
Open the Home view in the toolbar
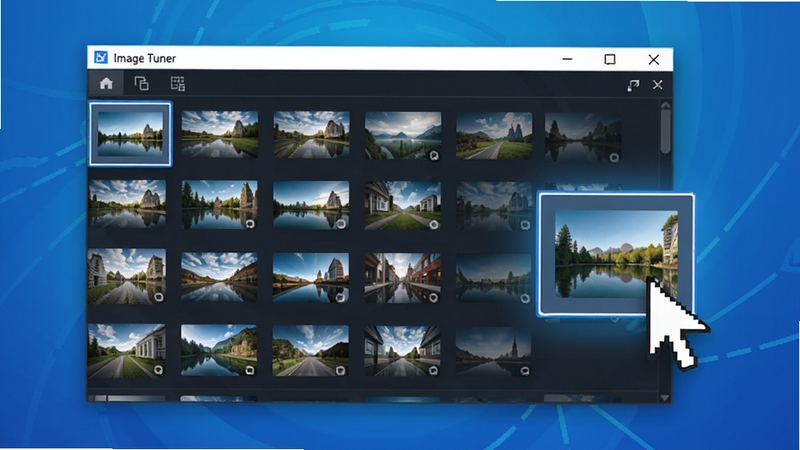tap(106, 83)
